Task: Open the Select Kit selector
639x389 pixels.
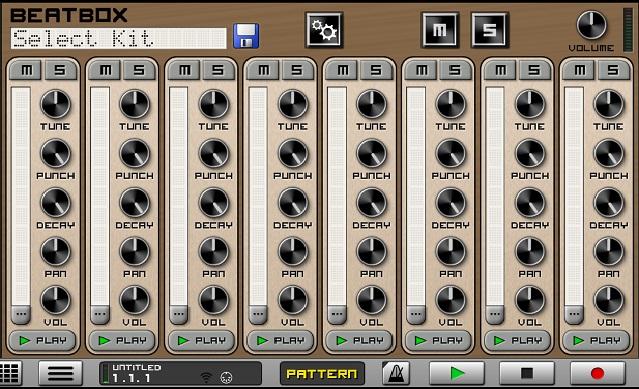Action: pyautogui.click(x=119, y=39)
